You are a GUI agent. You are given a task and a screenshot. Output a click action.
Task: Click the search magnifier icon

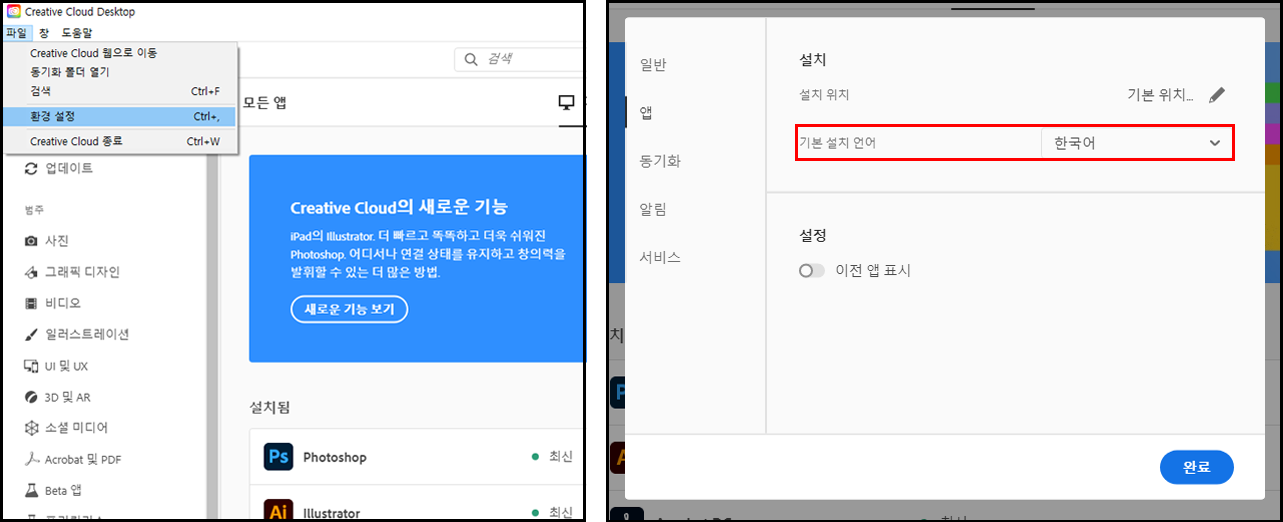471,60
